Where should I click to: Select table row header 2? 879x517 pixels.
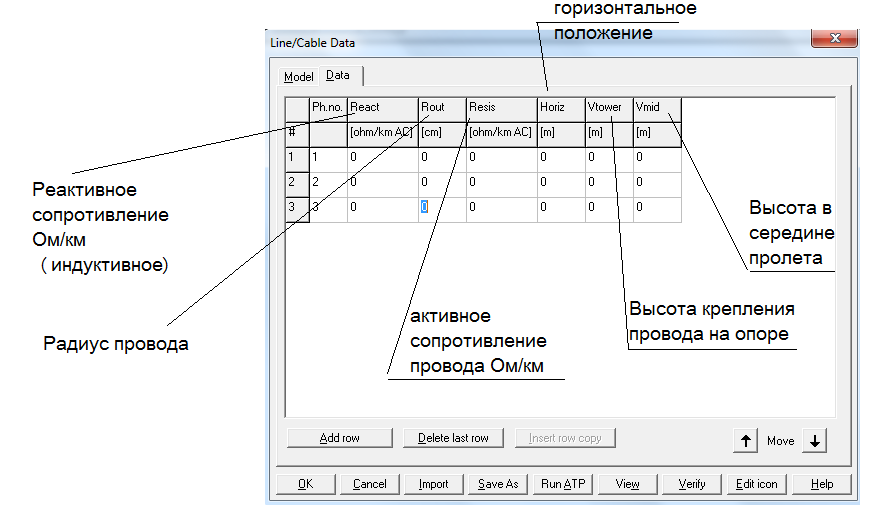click(297, 184)
